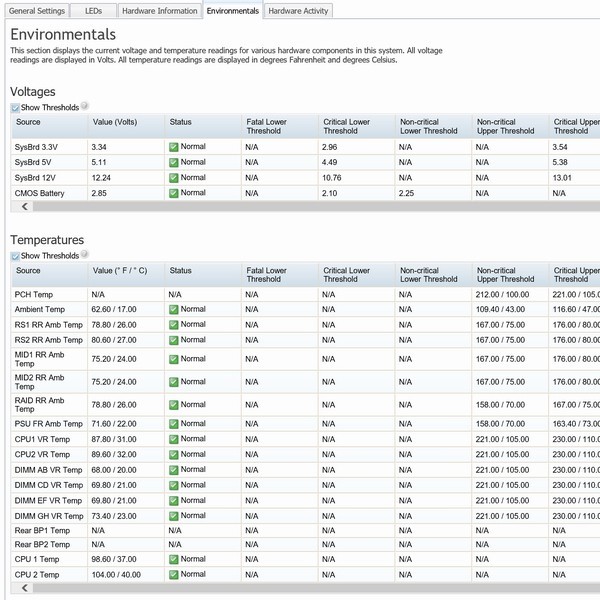
Task: Click the 109.40 / 43.00 threshold value
Action: (501, 309)
